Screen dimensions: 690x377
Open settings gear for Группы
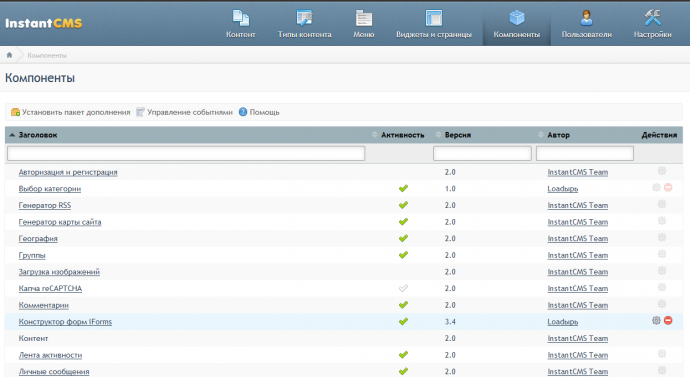tap(662, 254)
